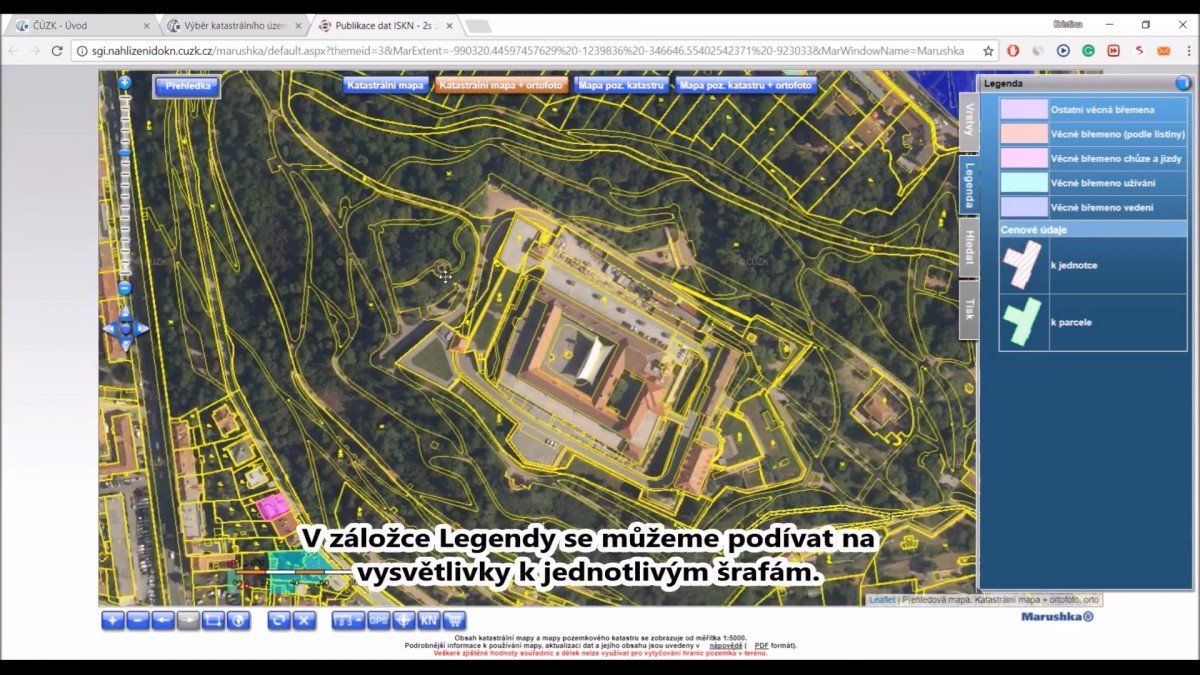Open the Tisk side tab

968,311
